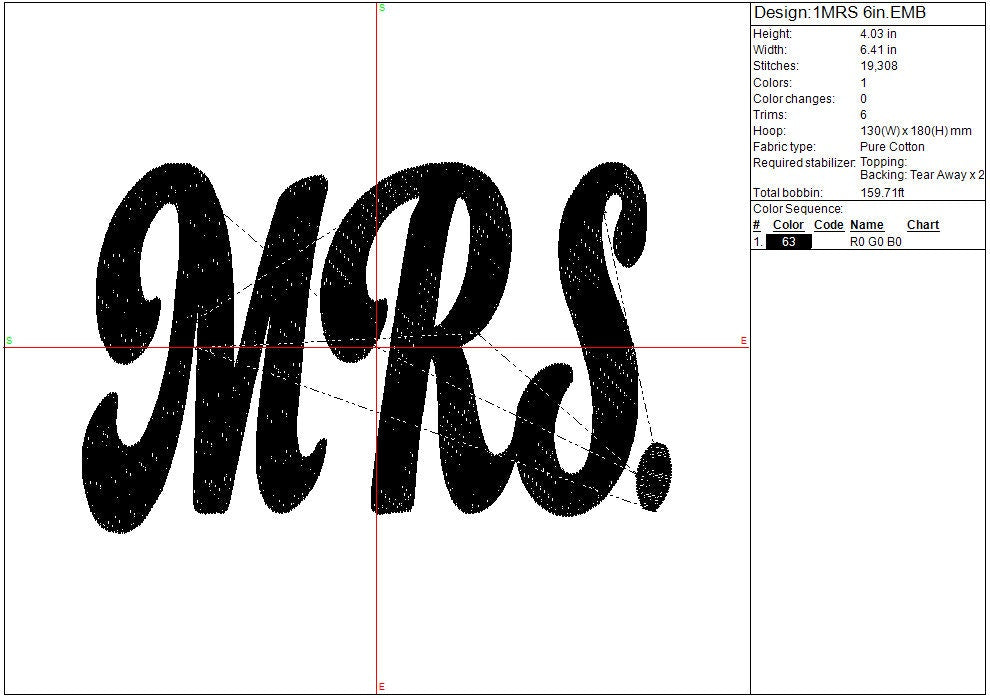Click the embroidered letter M
The width and height of the screenshot is (990, 698).
pos(210,350)
